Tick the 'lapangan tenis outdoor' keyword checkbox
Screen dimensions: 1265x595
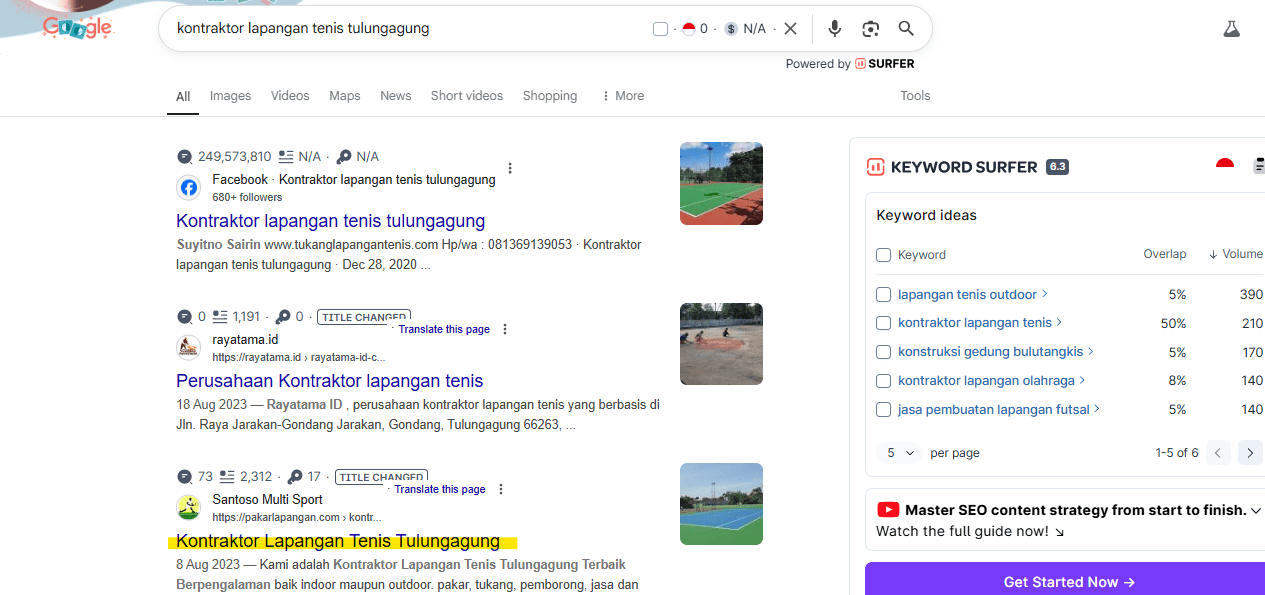pos(883,295)
